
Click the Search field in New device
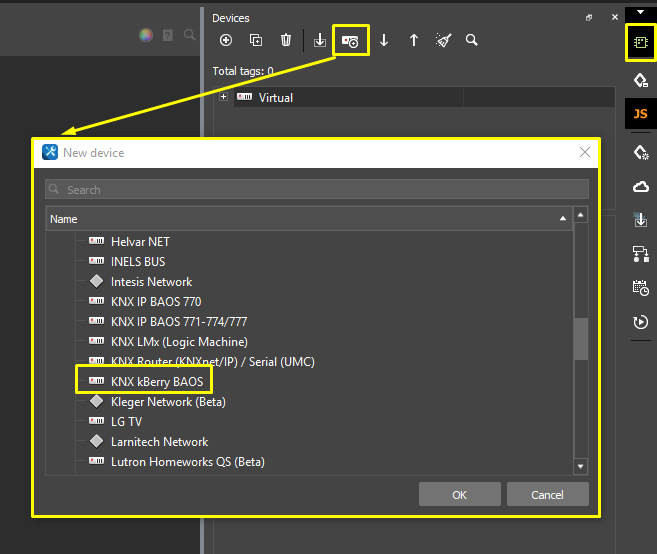[x=316, y=190]
